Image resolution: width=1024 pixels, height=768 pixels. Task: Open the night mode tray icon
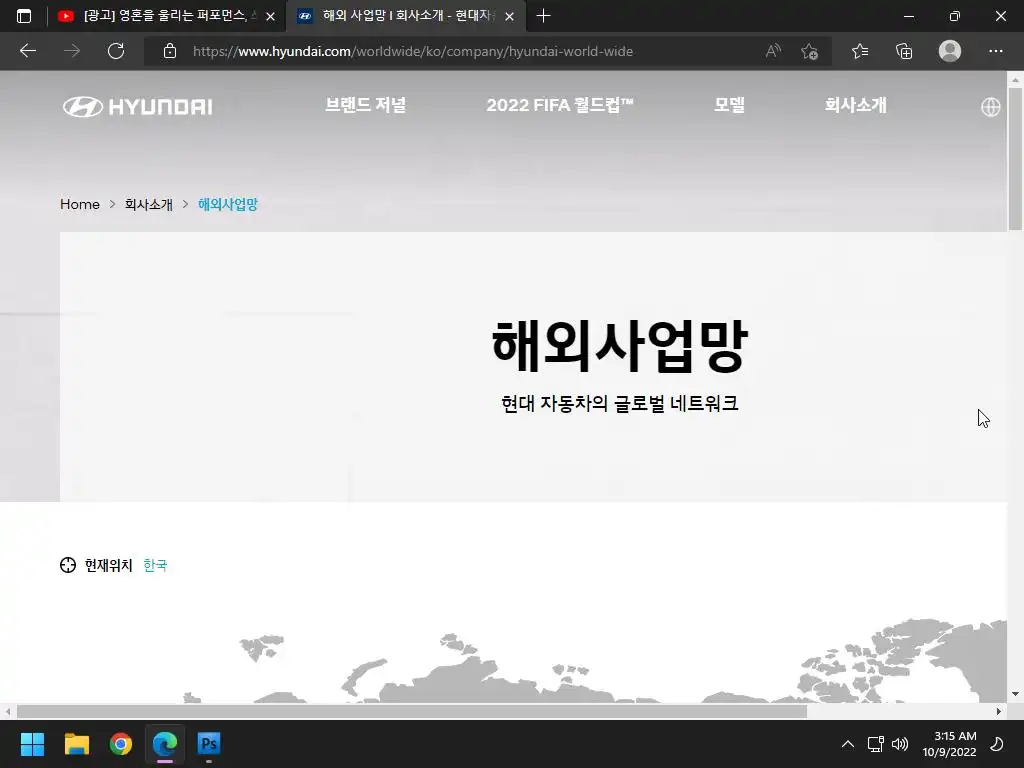click(x=997, y=744)
